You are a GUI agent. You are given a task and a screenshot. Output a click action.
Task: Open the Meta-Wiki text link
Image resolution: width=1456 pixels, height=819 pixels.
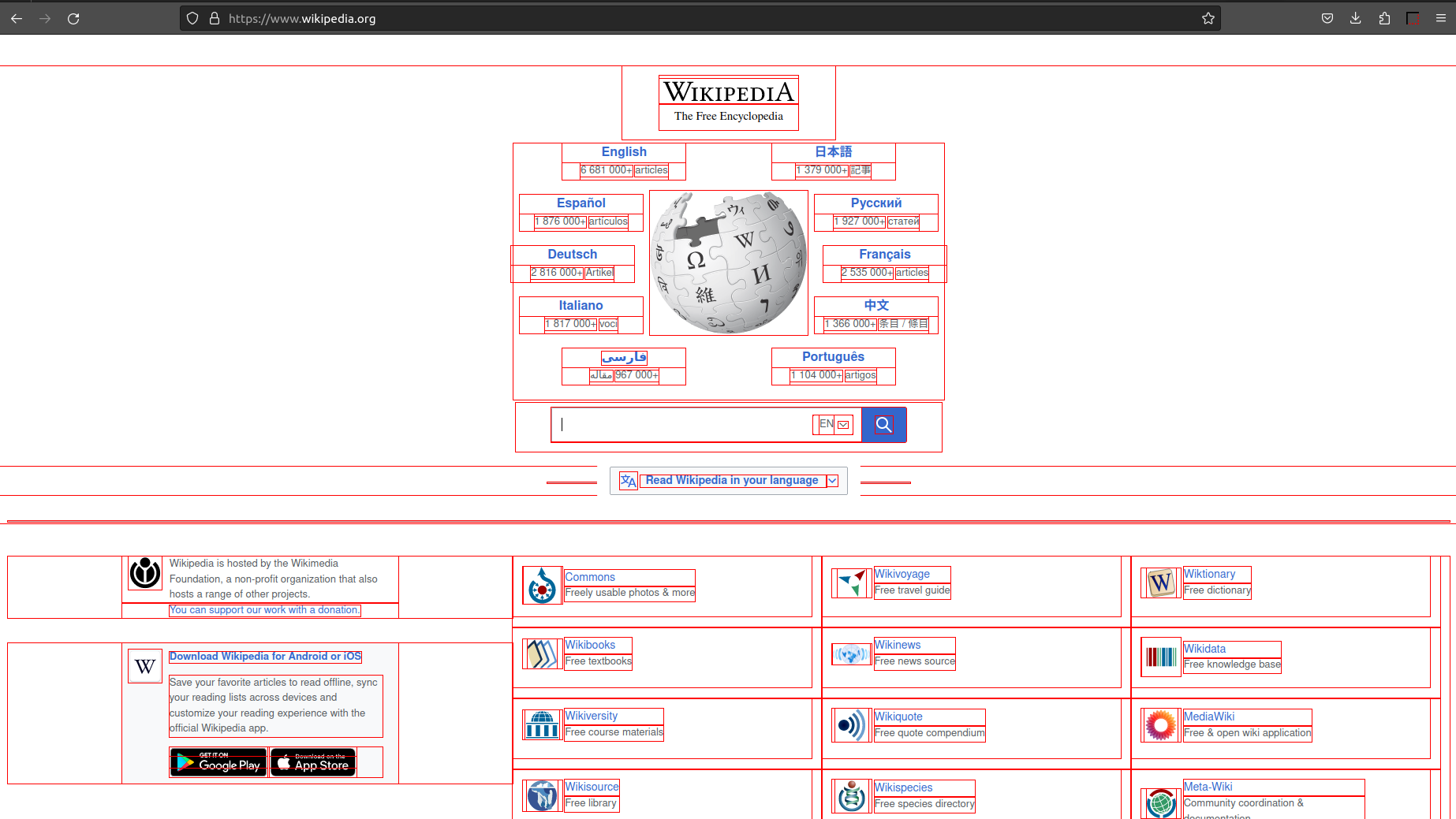[x=1208, y=787]
